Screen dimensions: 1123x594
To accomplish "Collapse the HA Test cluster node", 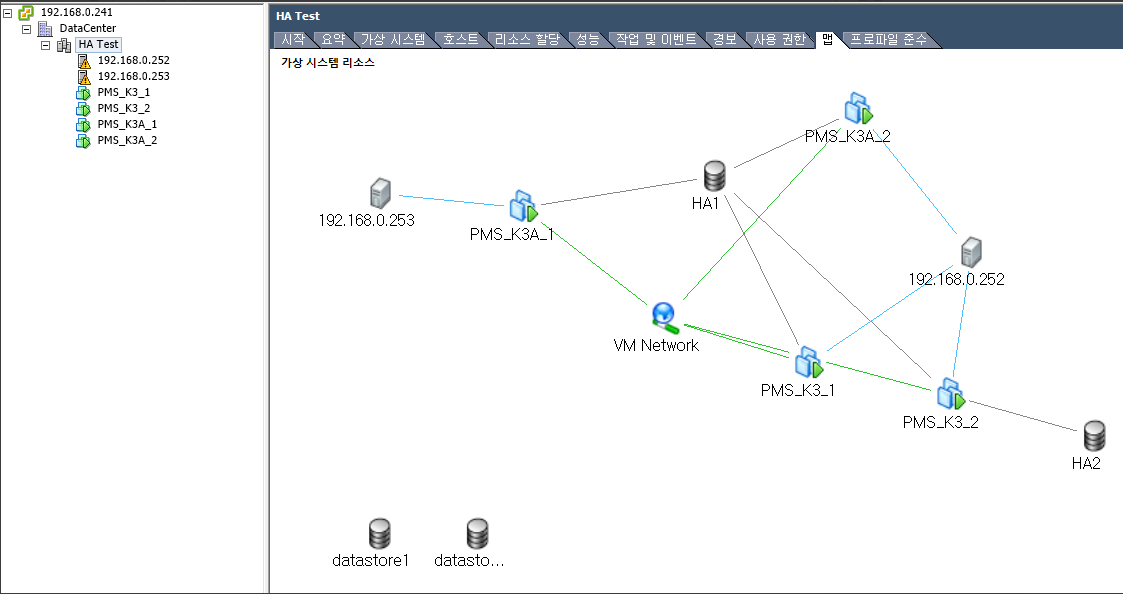I will coord(45,45).
